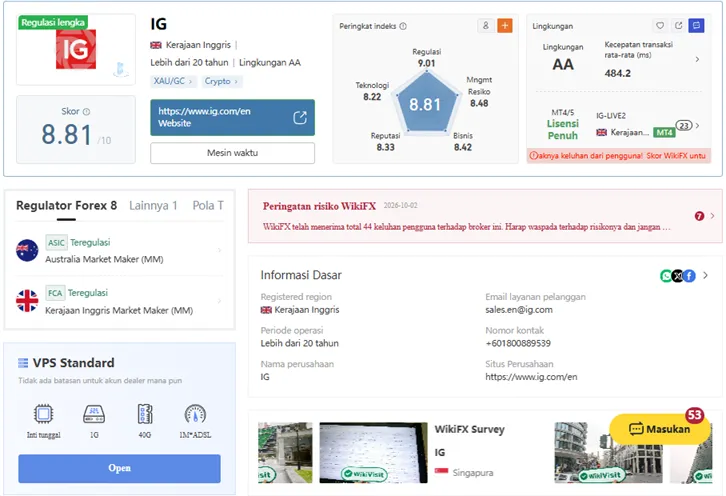Viewport: 726px width, 496px height.
Task: Click the +601800889539 contact number
Action: coord(518,343)
